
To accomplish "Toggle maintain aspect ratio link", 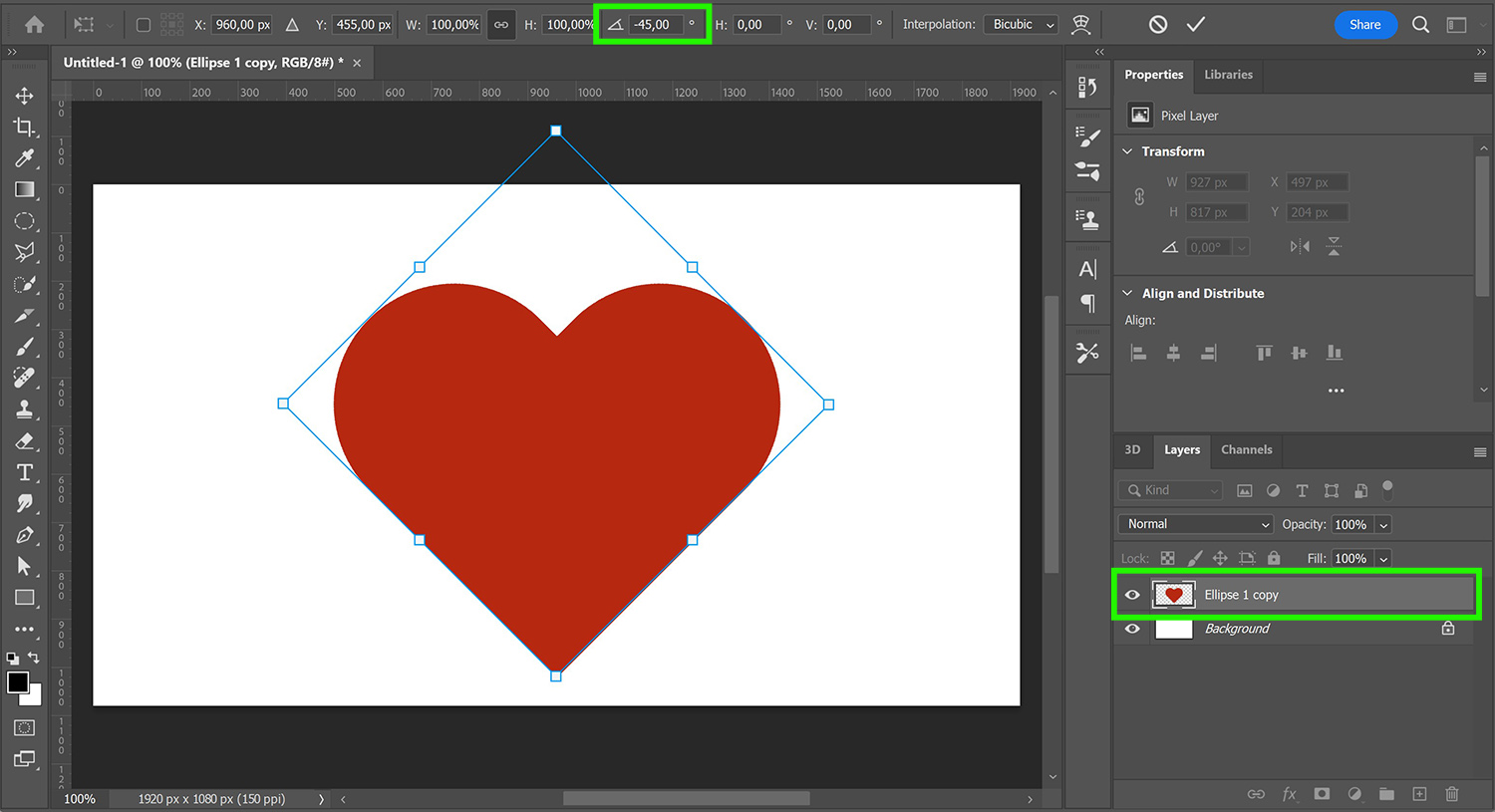I will click(501, 25).
